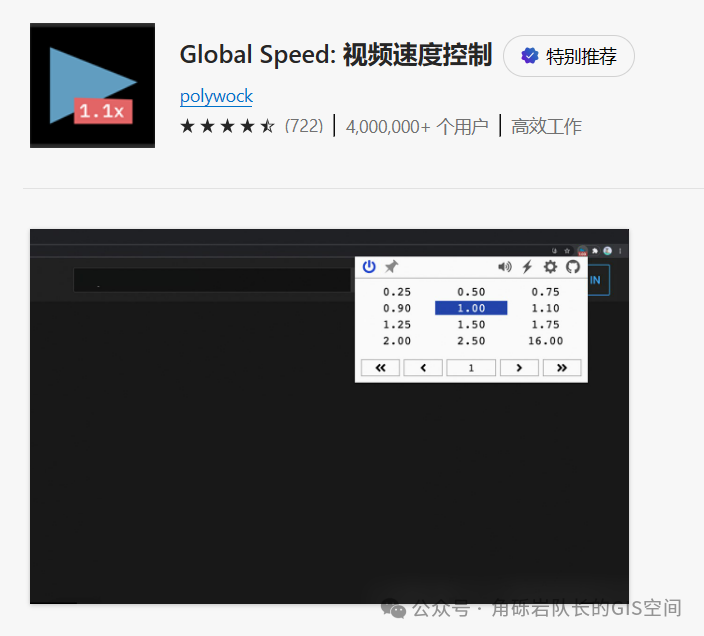Image resolution: width=704 pixels, height=636 pixels.
Task: Click the 4,000,000+ 个用户 text
Action: point(417,127)
